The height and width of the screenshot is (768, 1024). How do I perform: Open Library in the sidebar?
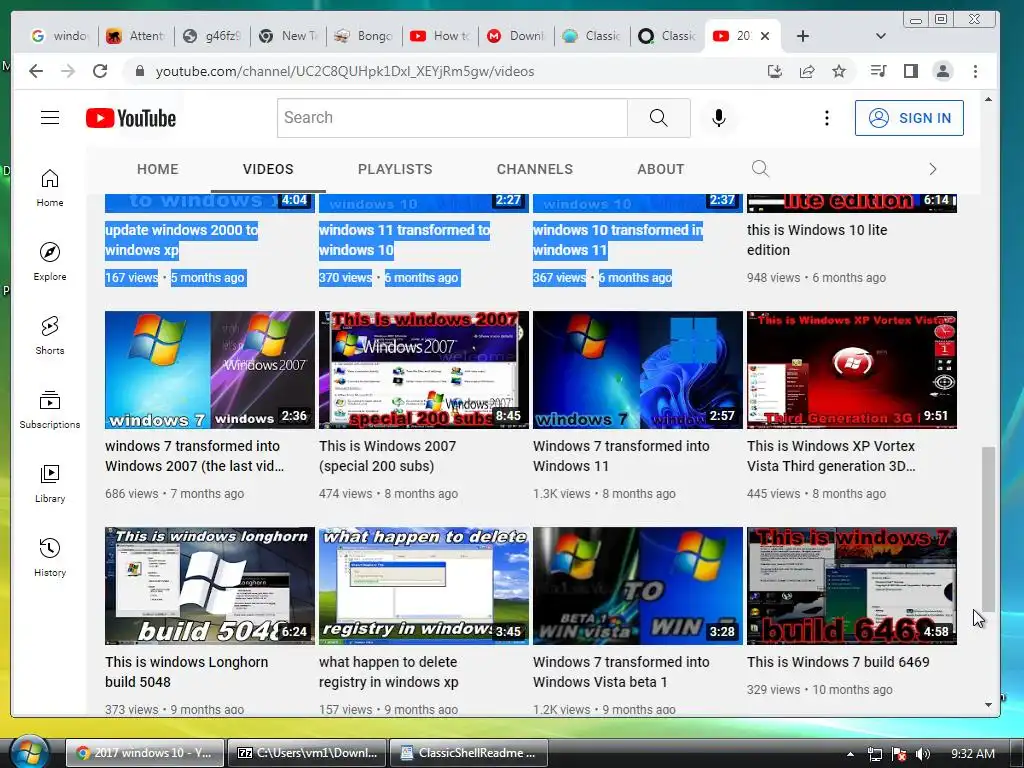coord(50,484)
